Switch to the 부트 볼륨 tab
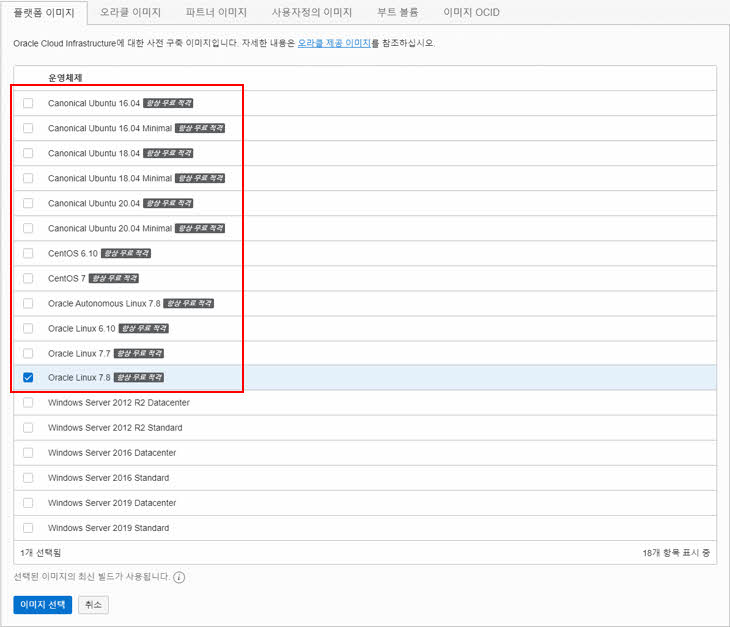 pyautogui.click(x=398, y=13)
